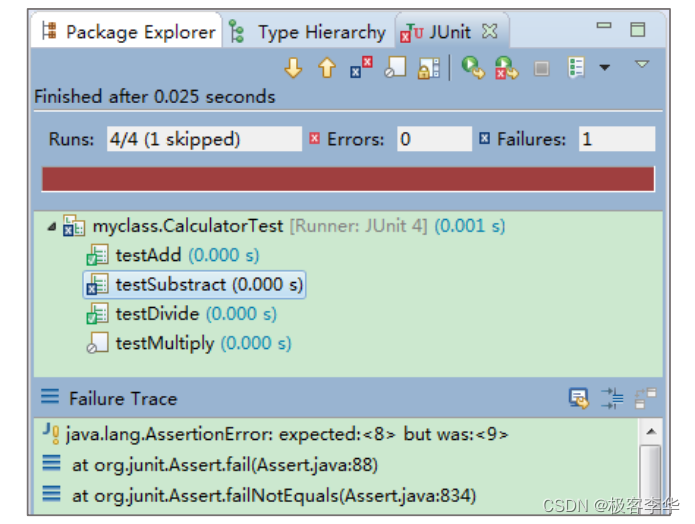This screenshot has height=524, width=695.
Task: Click the Stop JUnit Test Run button
Action: (541, 69)
